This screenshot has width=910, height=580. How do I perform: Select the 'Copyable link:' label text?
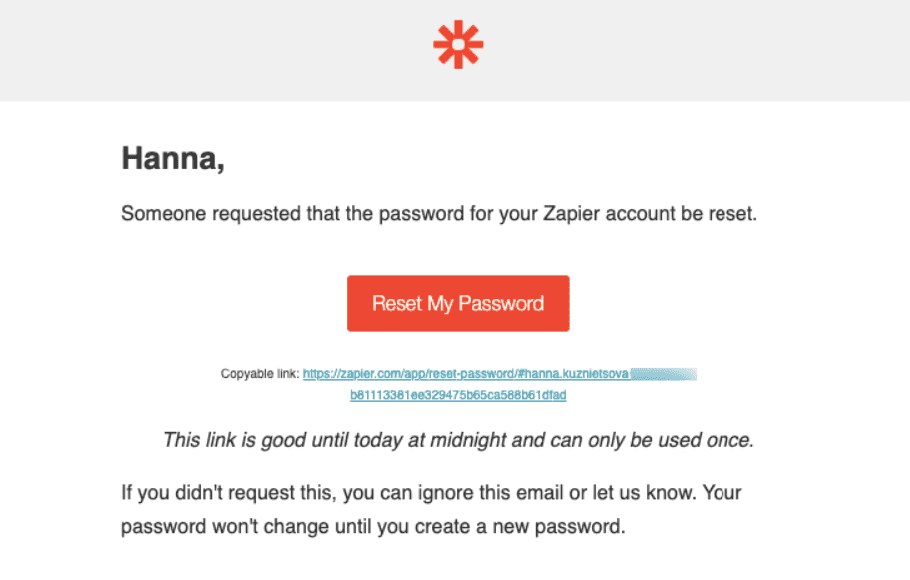[261, 373]
